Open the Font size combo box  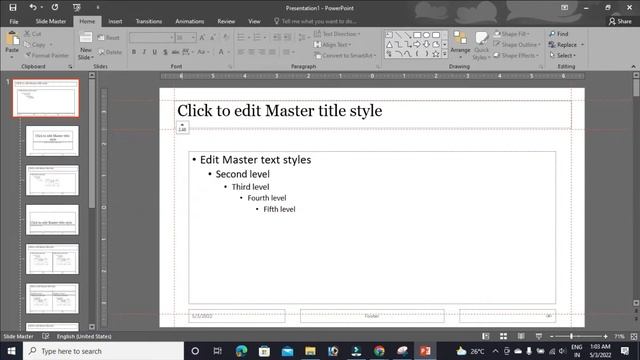pyautogui.click(x=185, y=38)
